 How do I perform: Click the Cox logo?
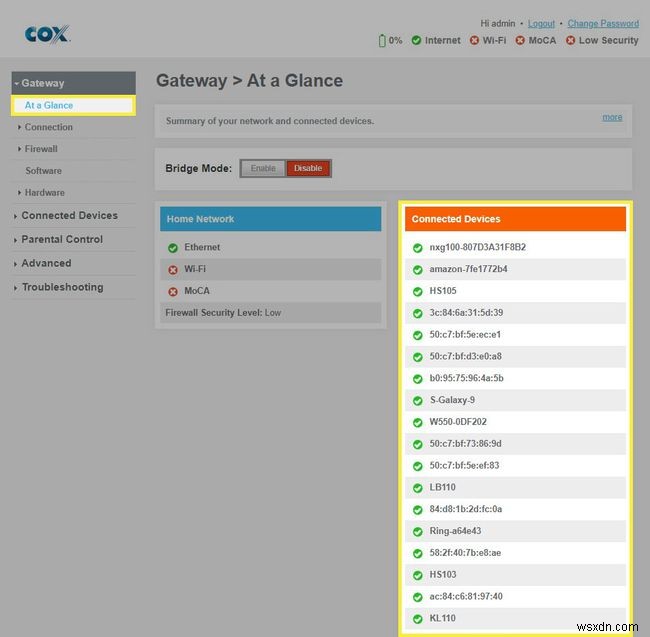pyautogui.click(x=47, y=34)
